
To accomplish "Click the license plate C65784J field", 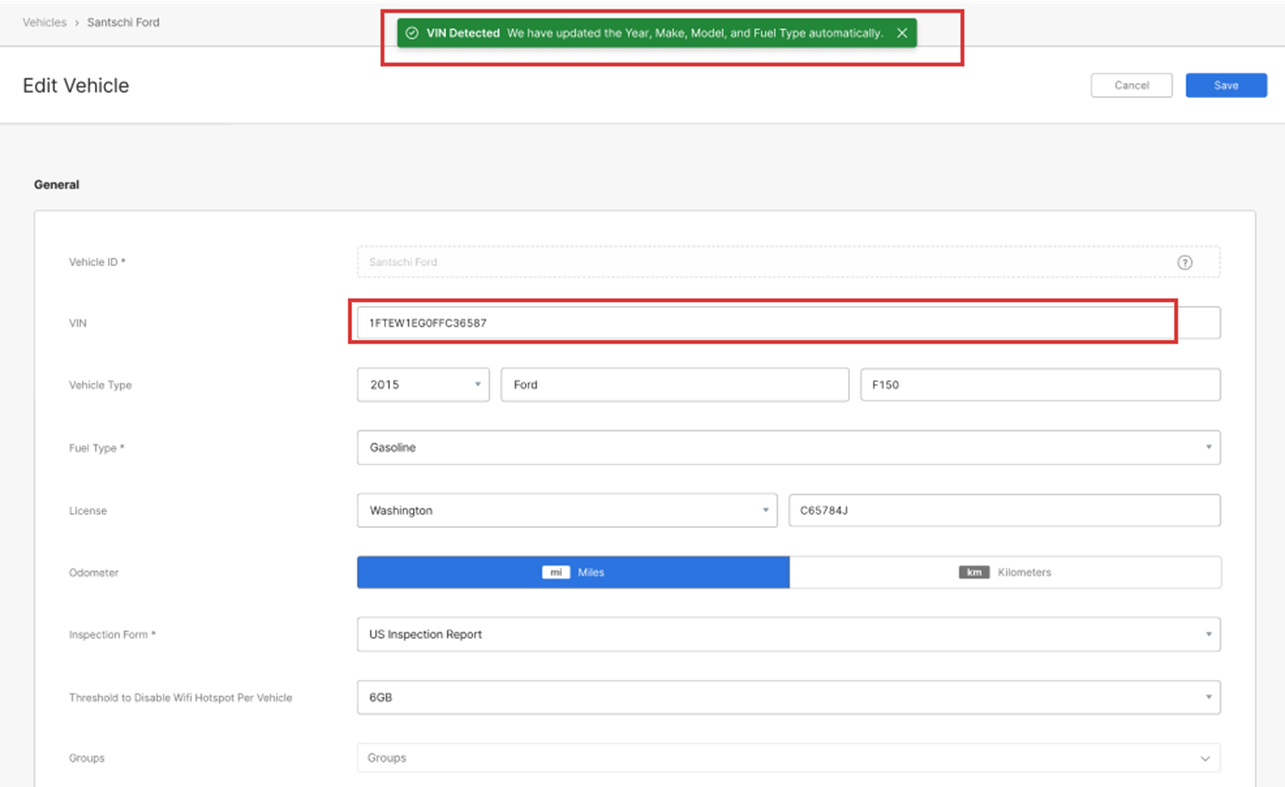I will 1004,510.
